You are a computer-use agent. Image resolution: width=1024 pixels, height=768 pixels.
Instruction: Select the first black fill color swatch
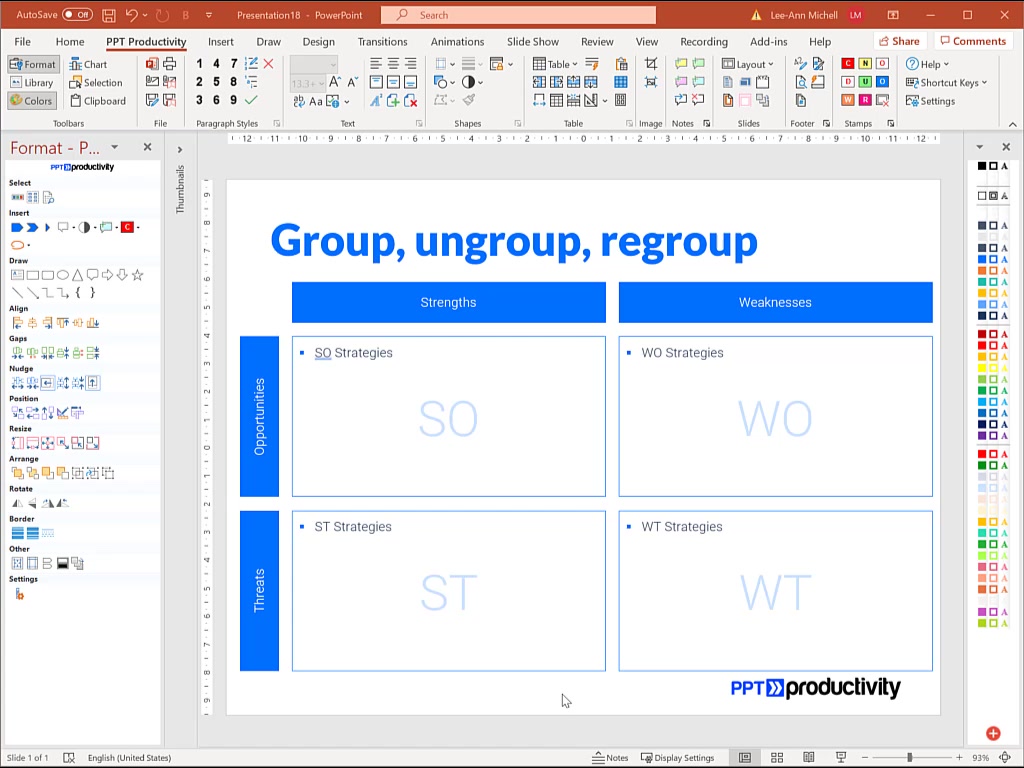pyautogui.click(x=982, y=166)
